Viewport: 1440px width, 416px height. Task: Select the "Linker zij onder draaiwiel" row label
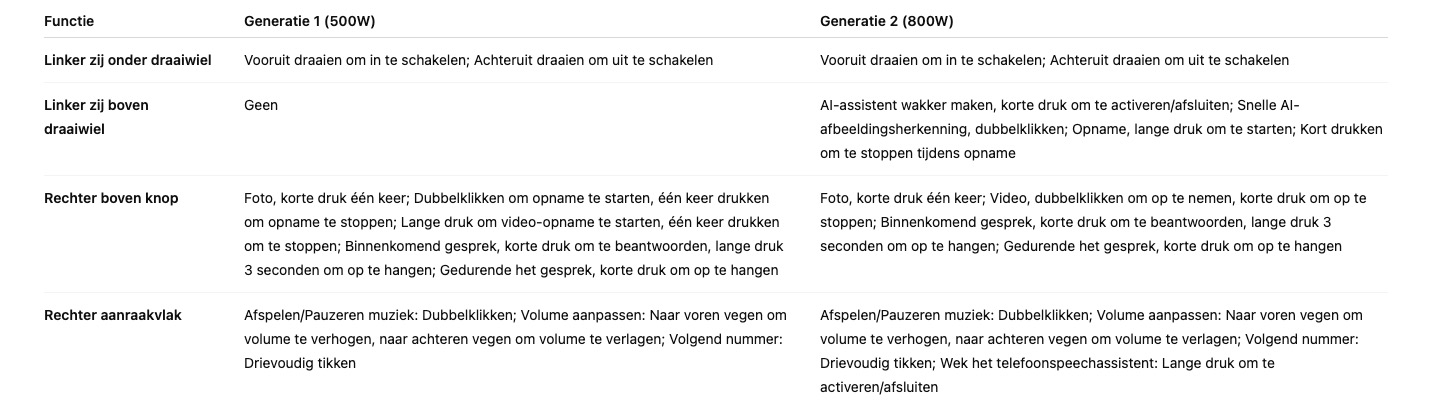(x=127, y=60)
